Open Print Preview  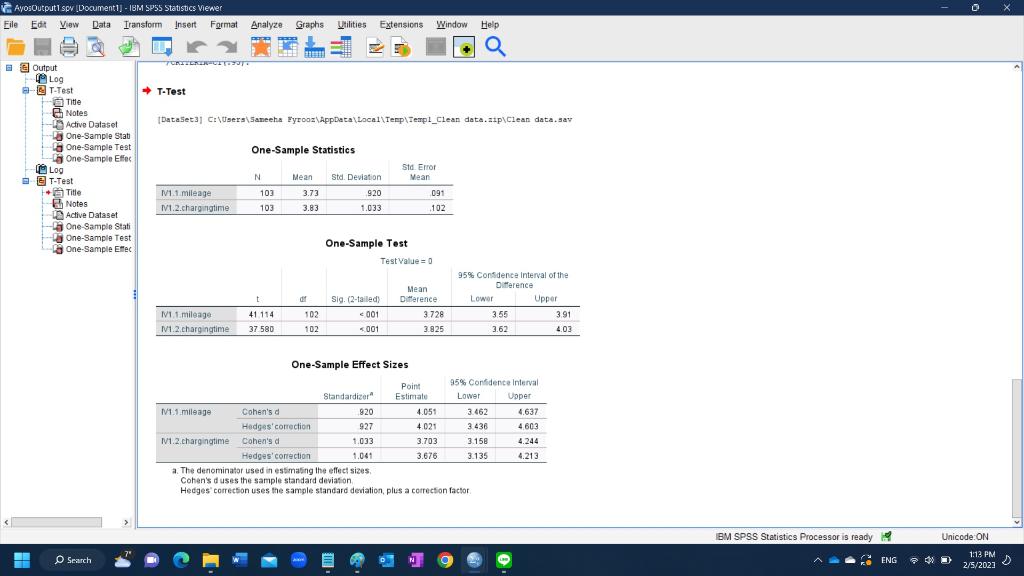(x=96, y=46)
